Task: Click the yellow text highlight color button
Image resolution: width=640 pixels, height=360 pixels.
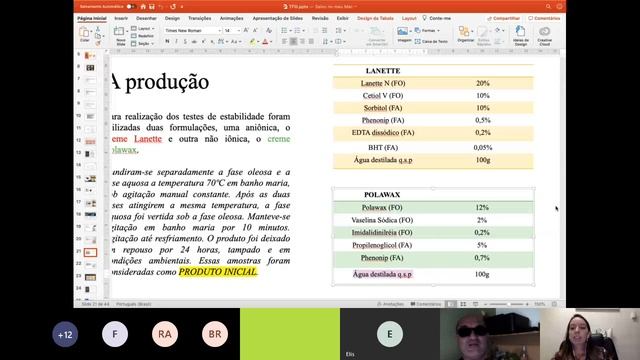Action: pos(252,42)
